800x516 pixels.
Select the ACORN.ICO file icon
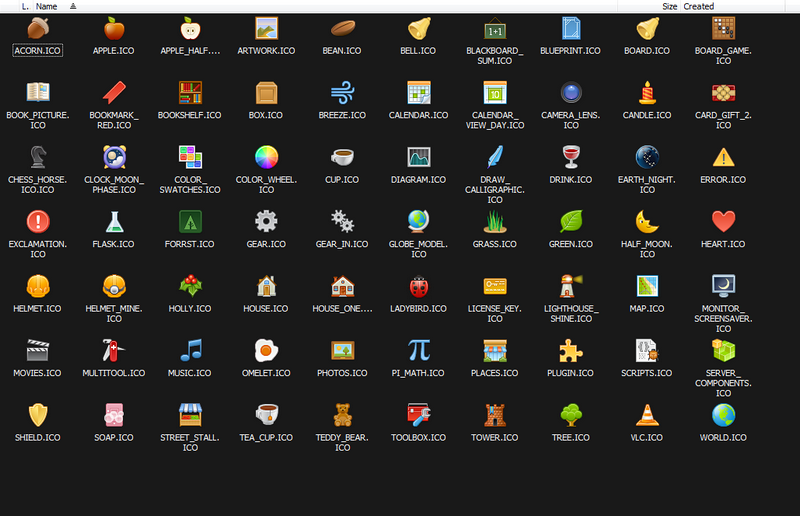[x=37, y=28]
